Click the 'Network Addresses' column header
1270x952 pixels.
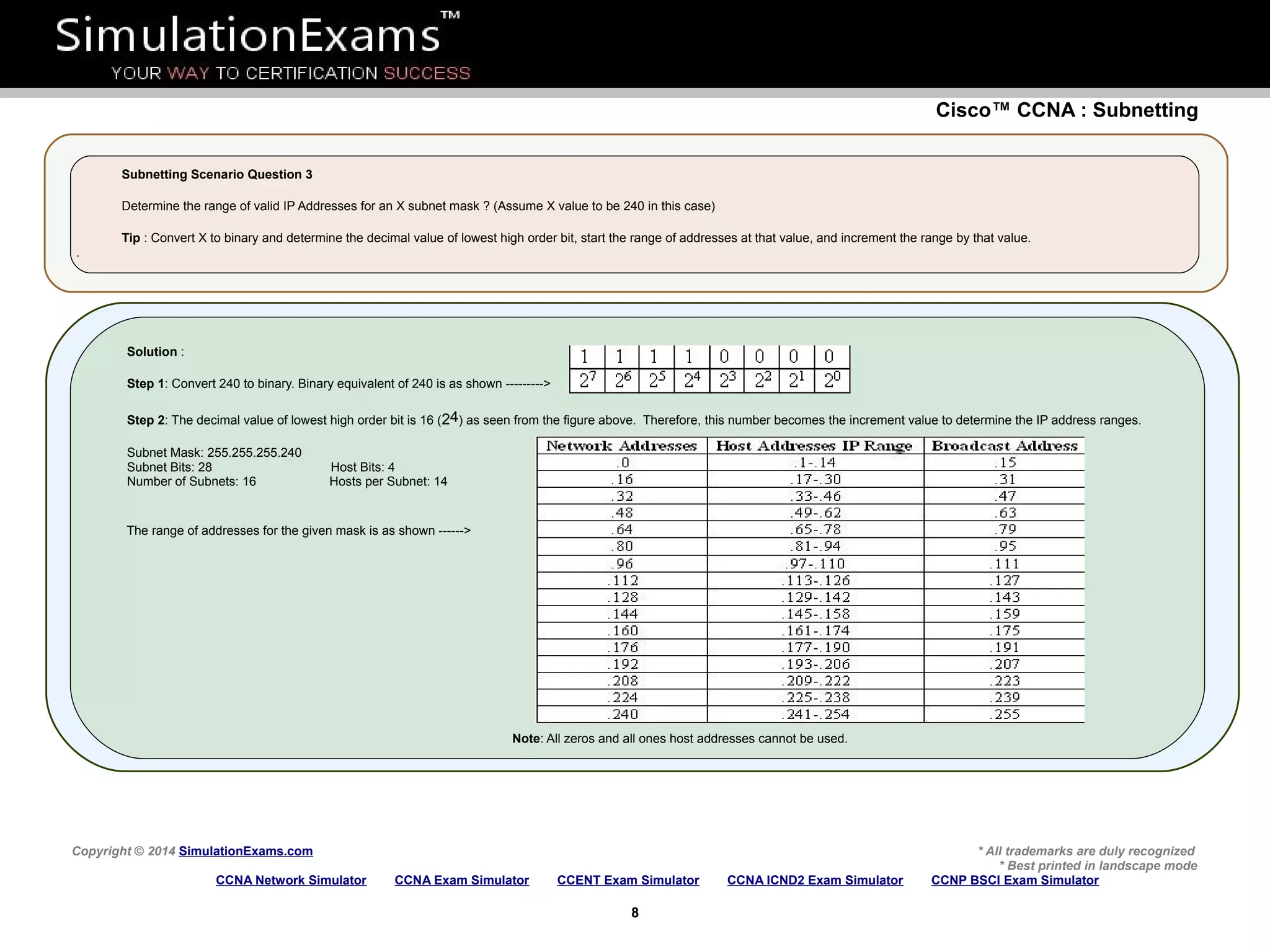click(x=622, y=446)
